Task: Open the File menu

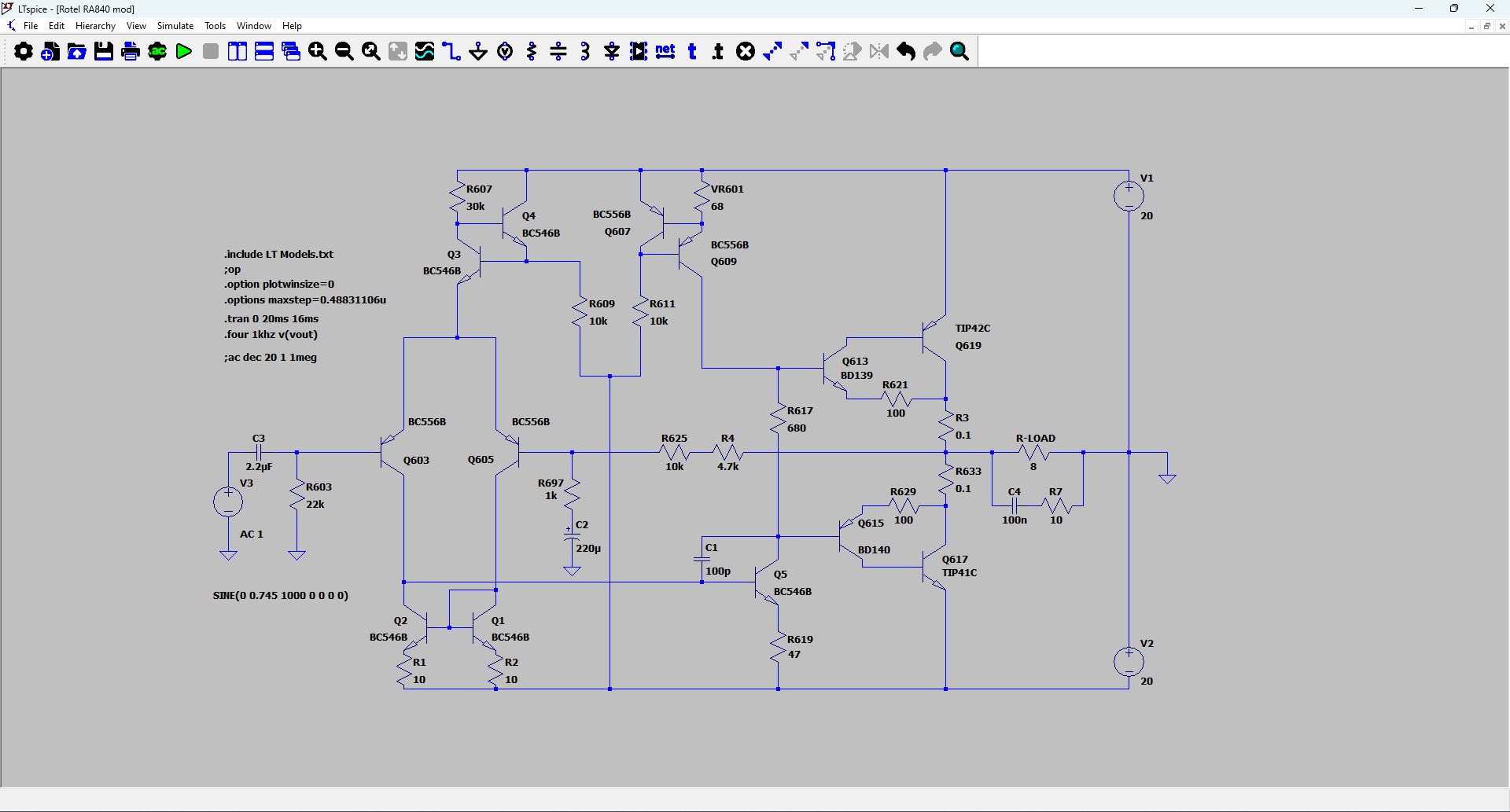Action: 31,26
